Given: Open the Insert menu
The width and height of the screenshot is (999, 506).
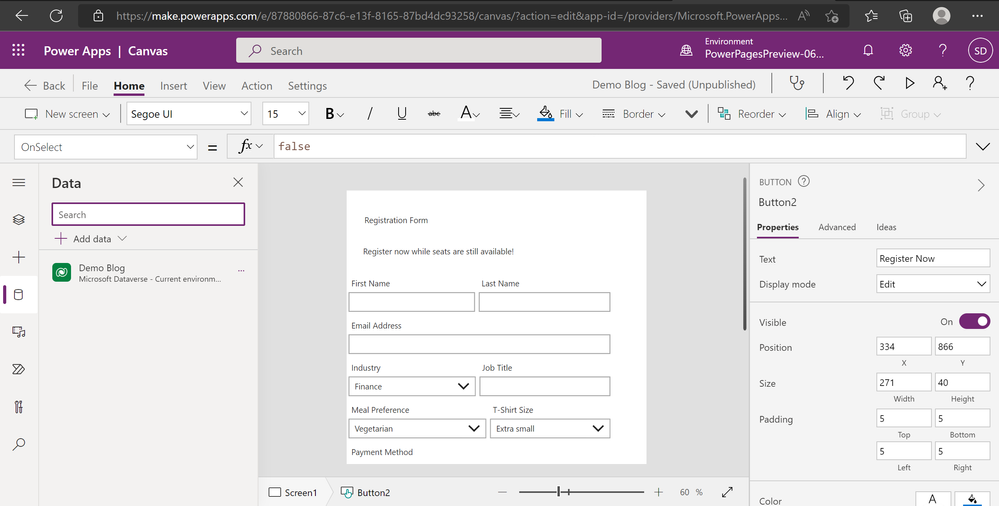Looking at the screenshot, I should 173,85.
